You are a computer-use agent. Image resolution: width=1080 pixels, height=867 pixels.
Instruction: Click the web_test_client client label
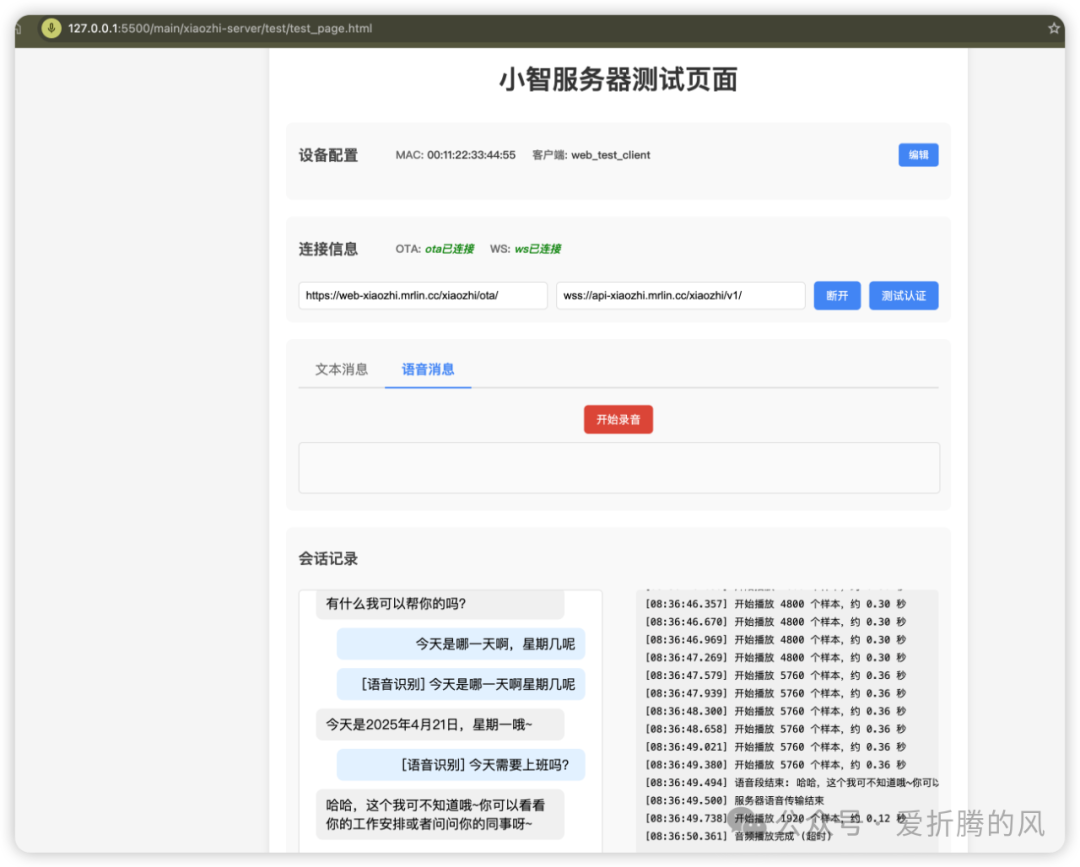click(x=610, y=155)
